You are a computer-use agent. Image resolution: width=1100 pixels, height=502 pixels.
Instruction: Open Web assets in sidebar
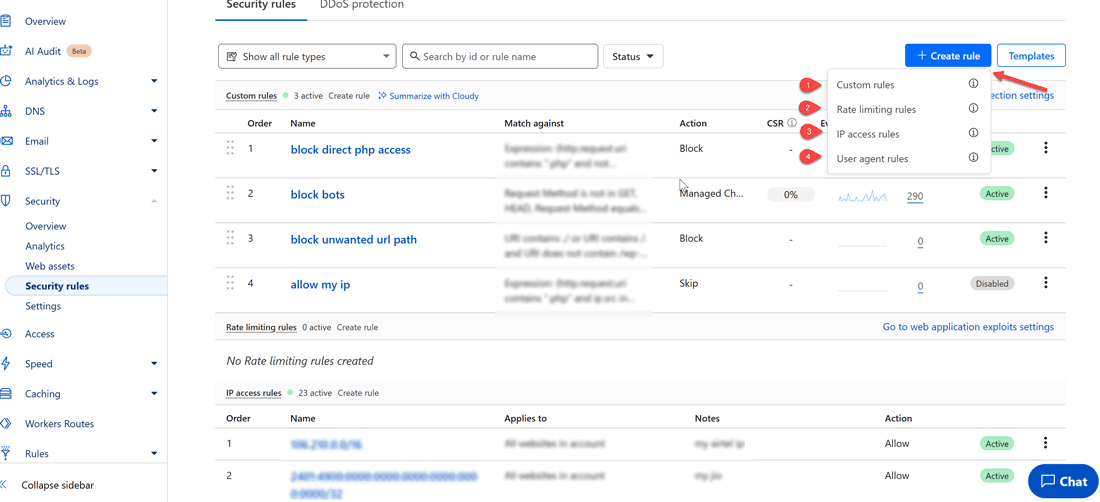click(50, 266)
